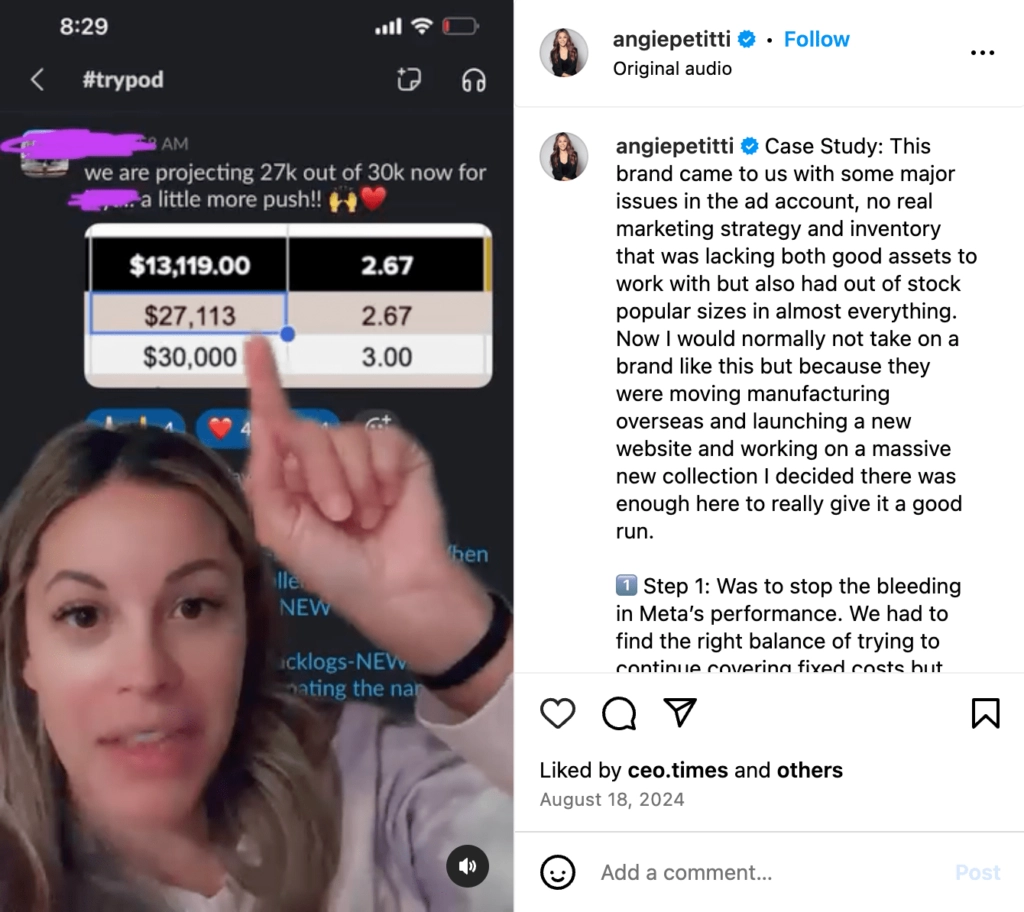Click angiepetitti username in the caption
Viewport: 1024px width, 912px height.
[675, 146]
